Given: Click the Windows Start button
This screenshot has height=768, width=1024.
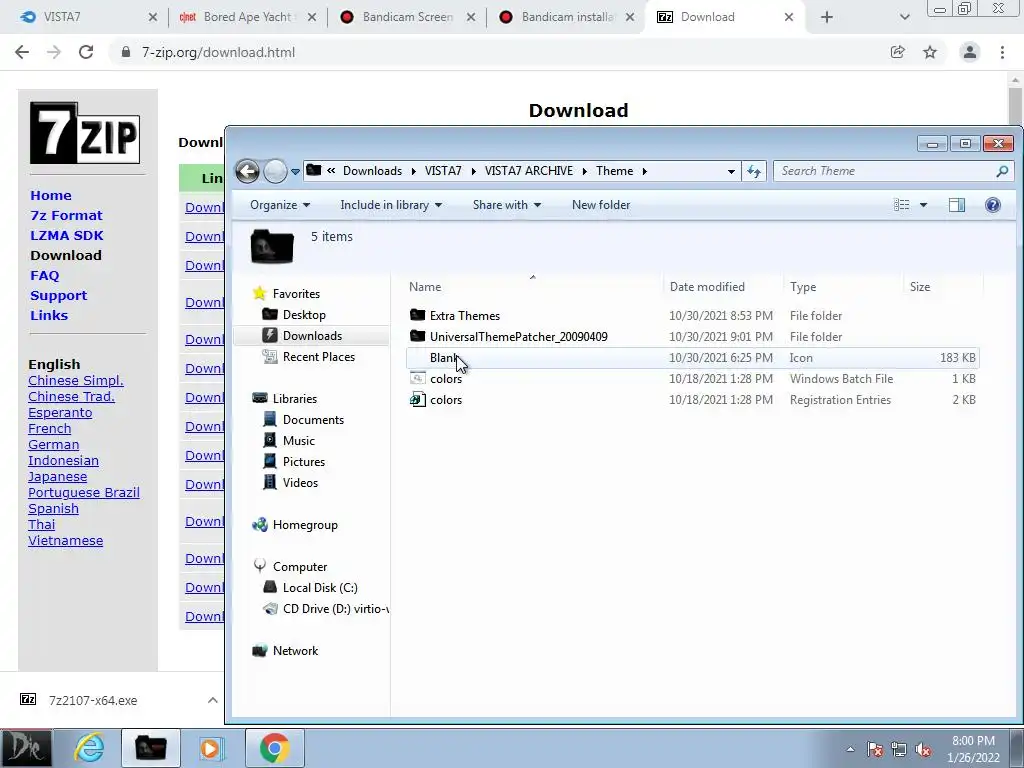Looking at the screenshot, I should pos(25,748).
